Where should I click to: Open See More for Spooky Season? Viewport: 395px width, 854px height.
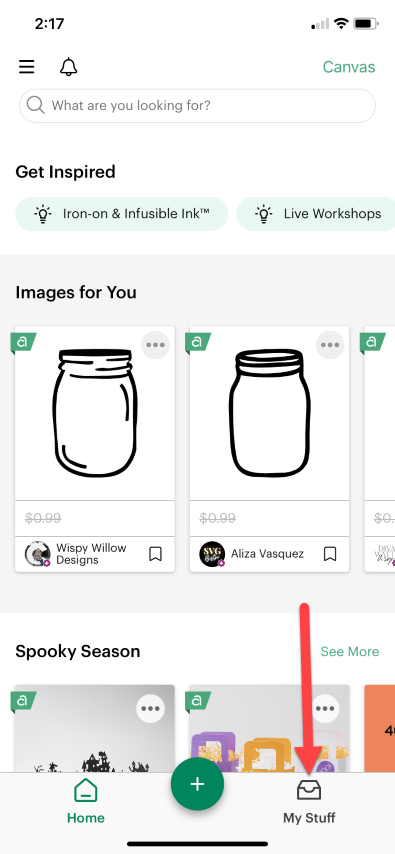click(350, 651)
